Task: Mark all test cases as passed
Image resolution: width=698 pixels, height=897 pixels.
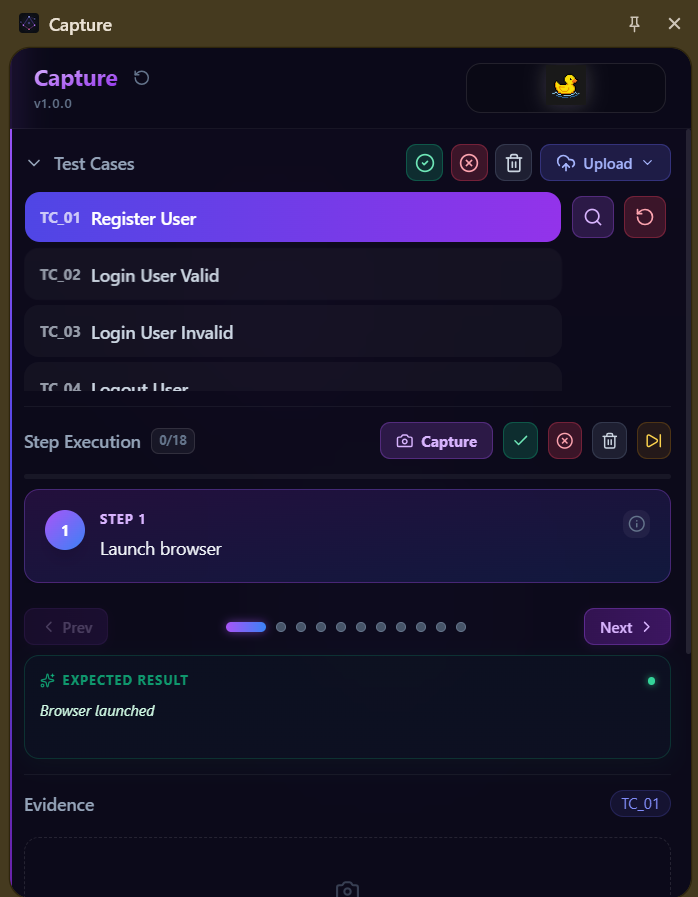Action: pos(424,162)
